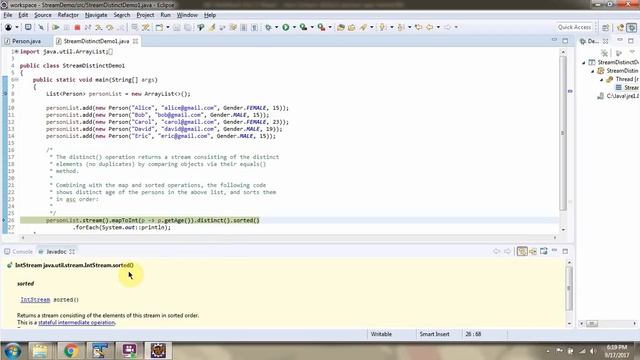Click the Quick Access search field
The height and width of the screenshot is (360, 640).
pyautogui.click(x=574, y=27)
